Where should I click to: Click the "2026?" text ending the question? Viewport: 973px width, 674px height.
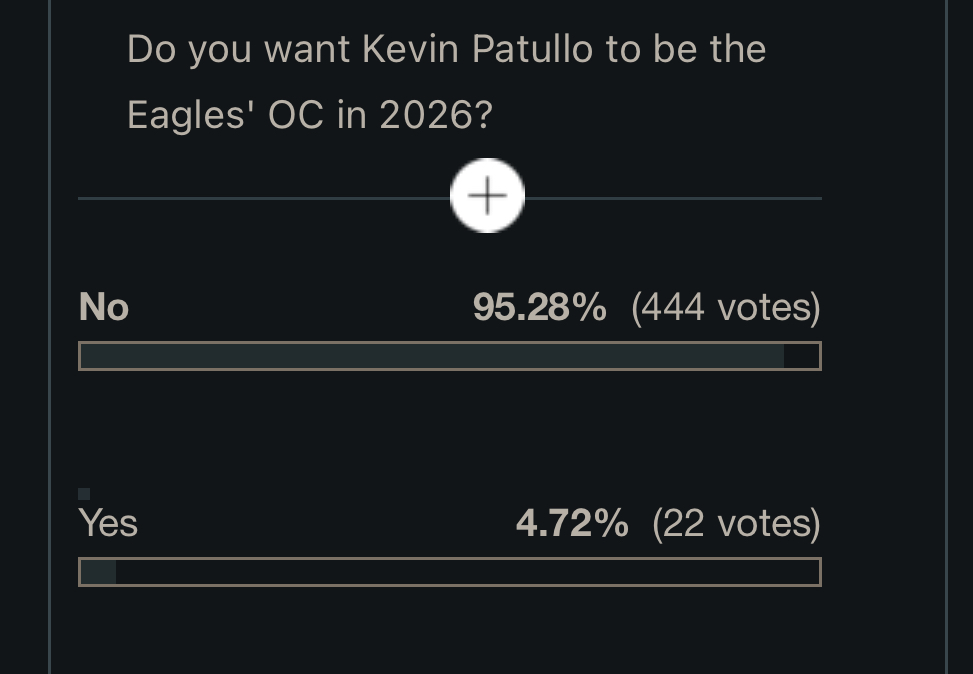[x=436, y=115]
